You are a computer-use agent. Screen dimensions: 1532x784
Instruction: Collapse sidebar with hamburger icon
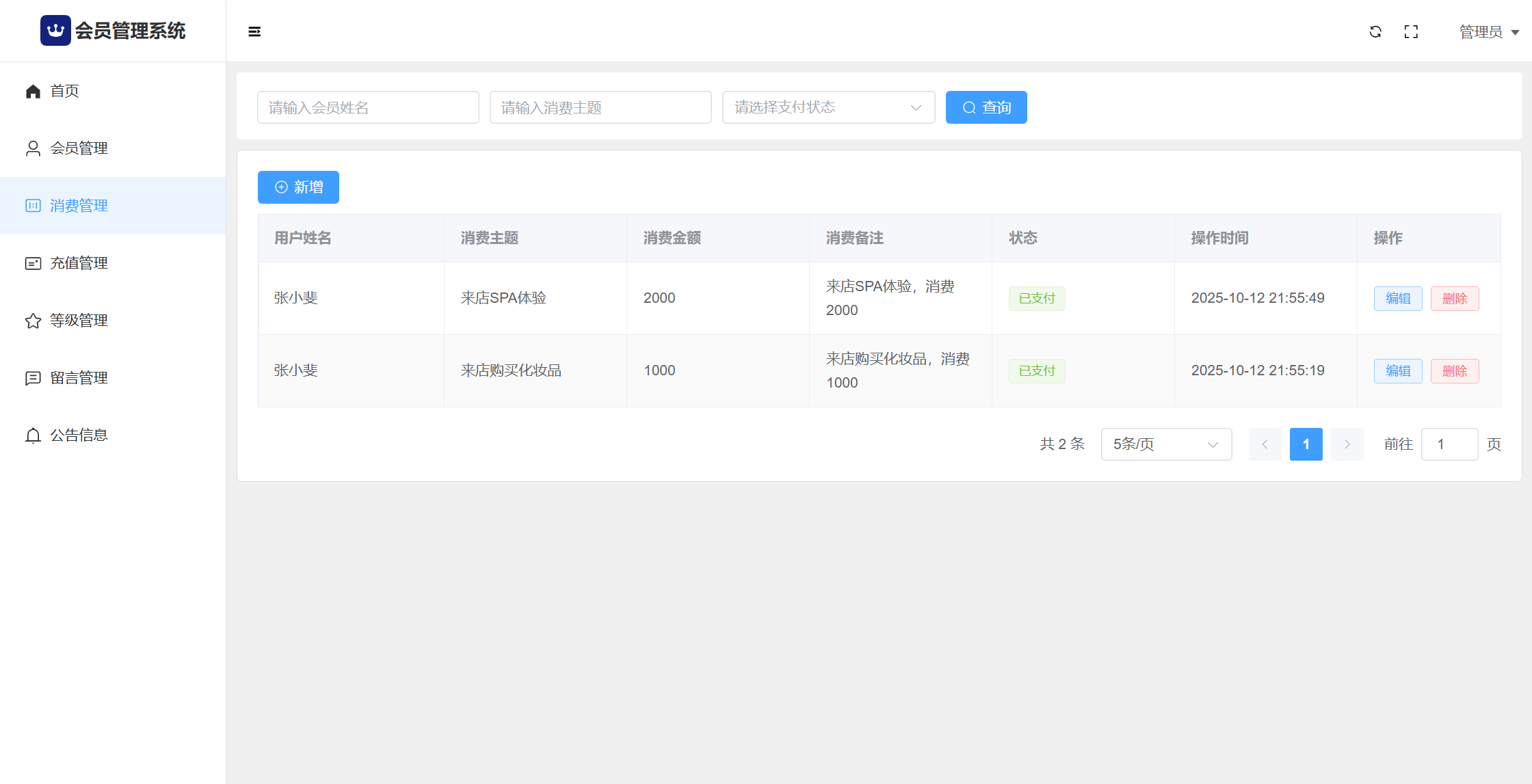click(254, 31)
